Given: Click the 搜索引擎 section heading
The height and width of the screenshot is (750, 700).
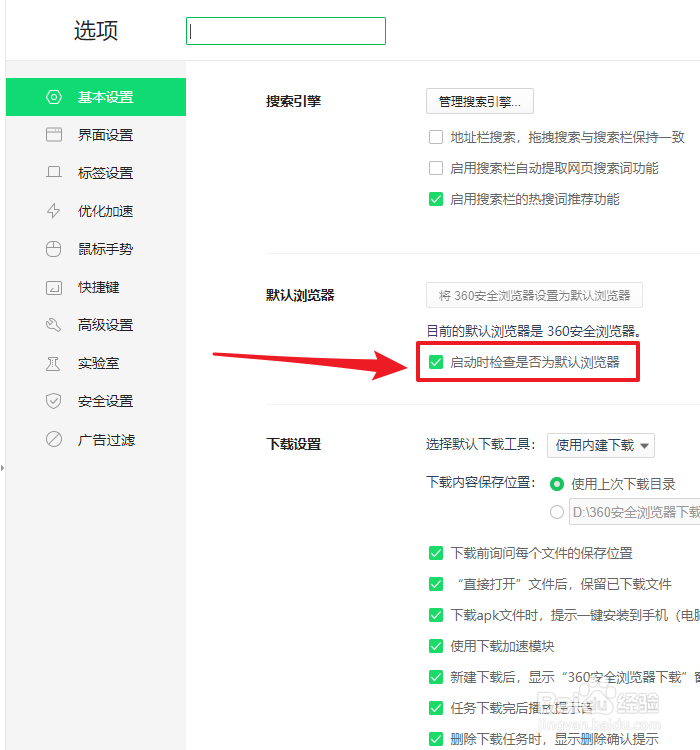Looking at the screenshot, I should (x=293, y=101).
